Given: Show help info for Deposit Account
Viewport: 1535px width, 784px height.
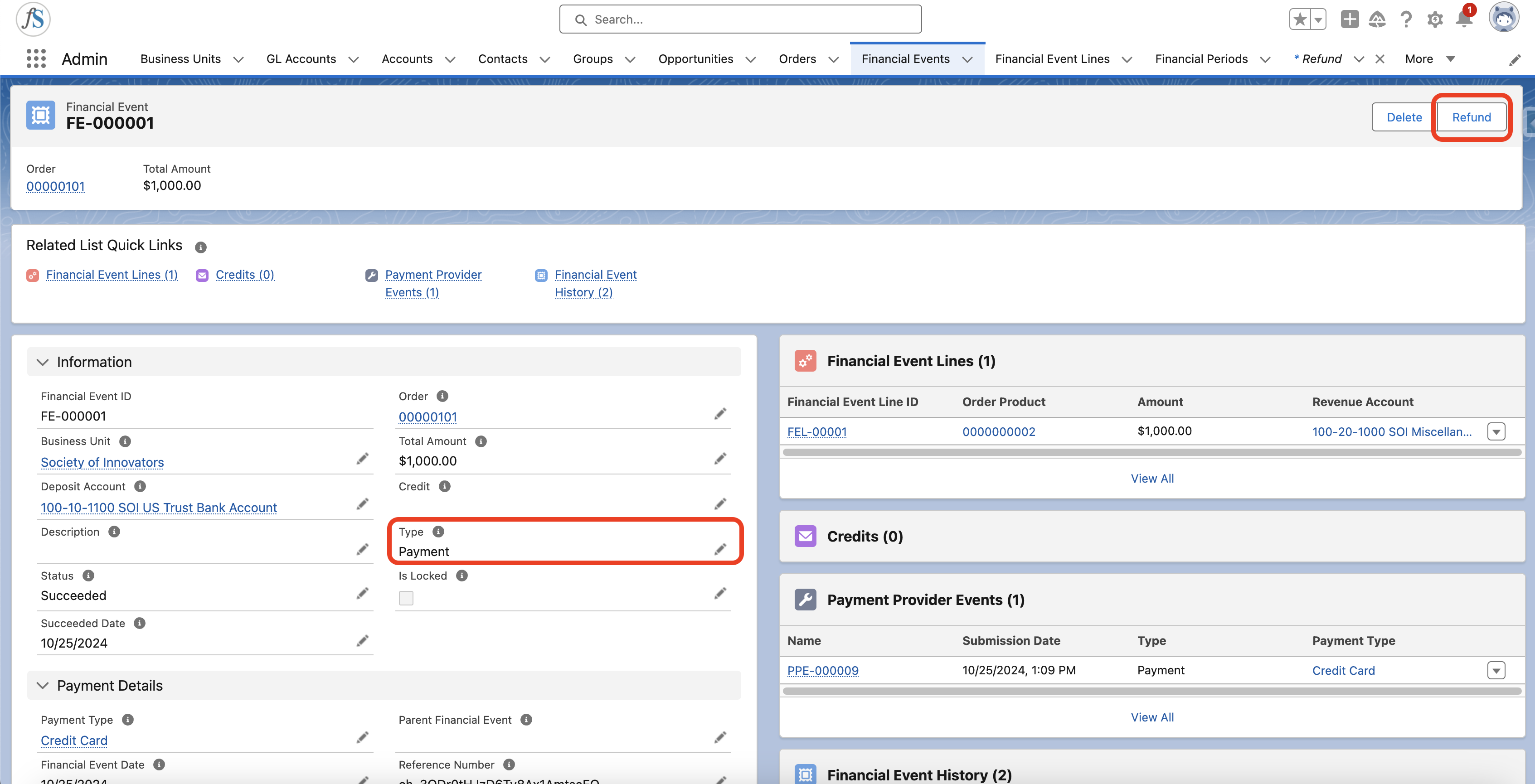Looking at the screenshot, I should tap(140, 486).
